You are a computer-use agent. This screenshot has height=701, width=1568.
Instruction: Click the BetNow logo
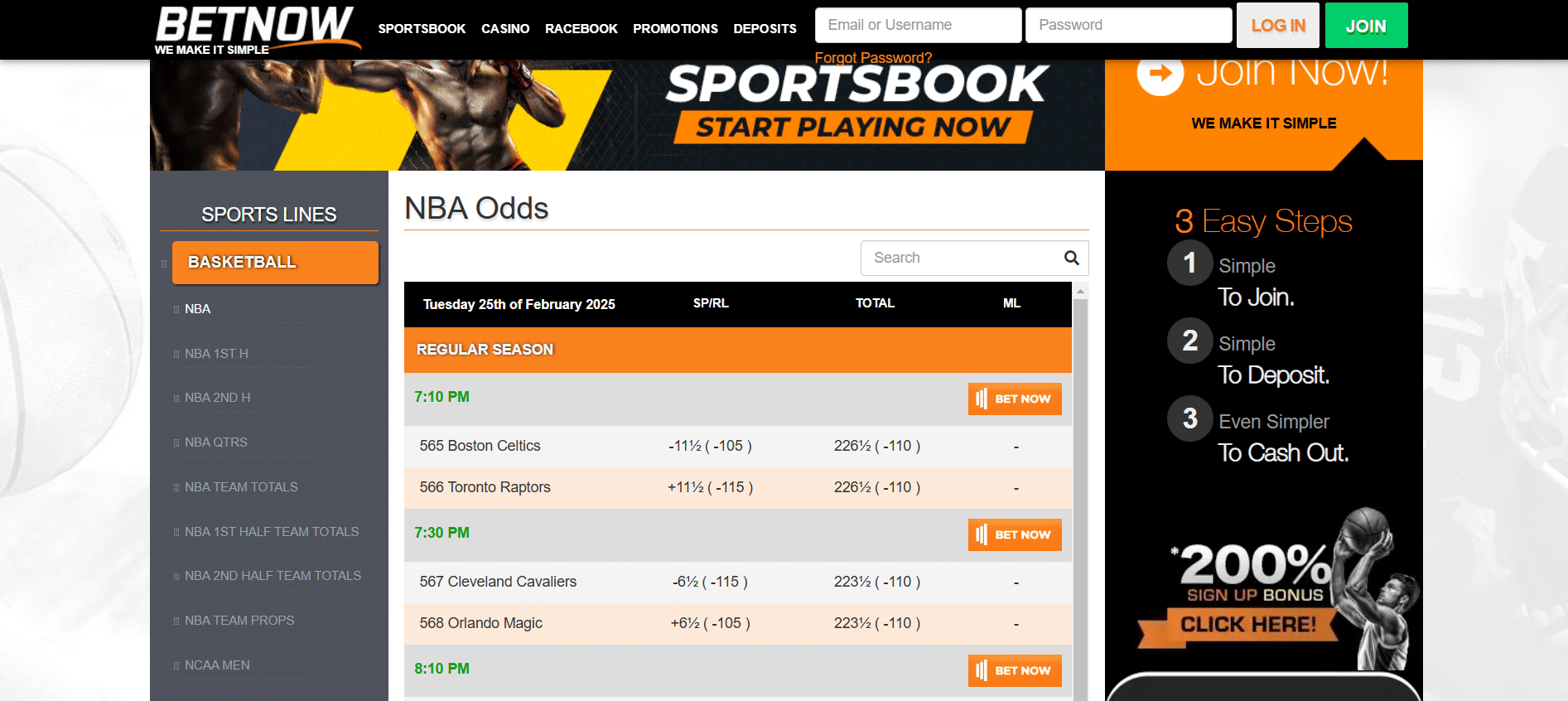pyautogui.click(x=257, y=30)
